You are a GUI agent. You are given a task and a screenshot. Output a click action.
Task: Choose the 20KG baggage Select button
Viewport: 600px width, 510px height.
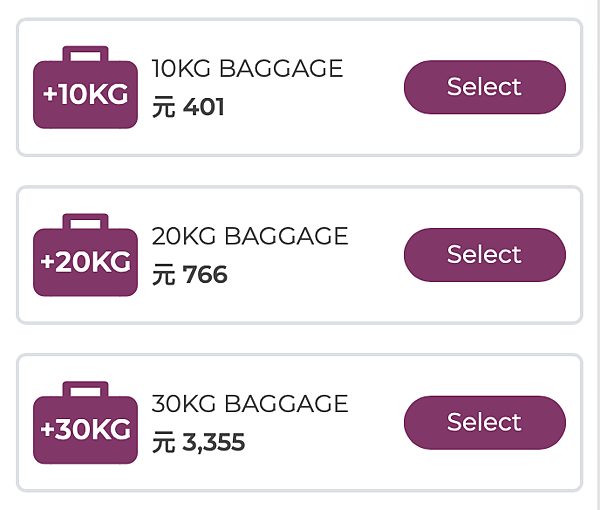[x=485, y=255]
